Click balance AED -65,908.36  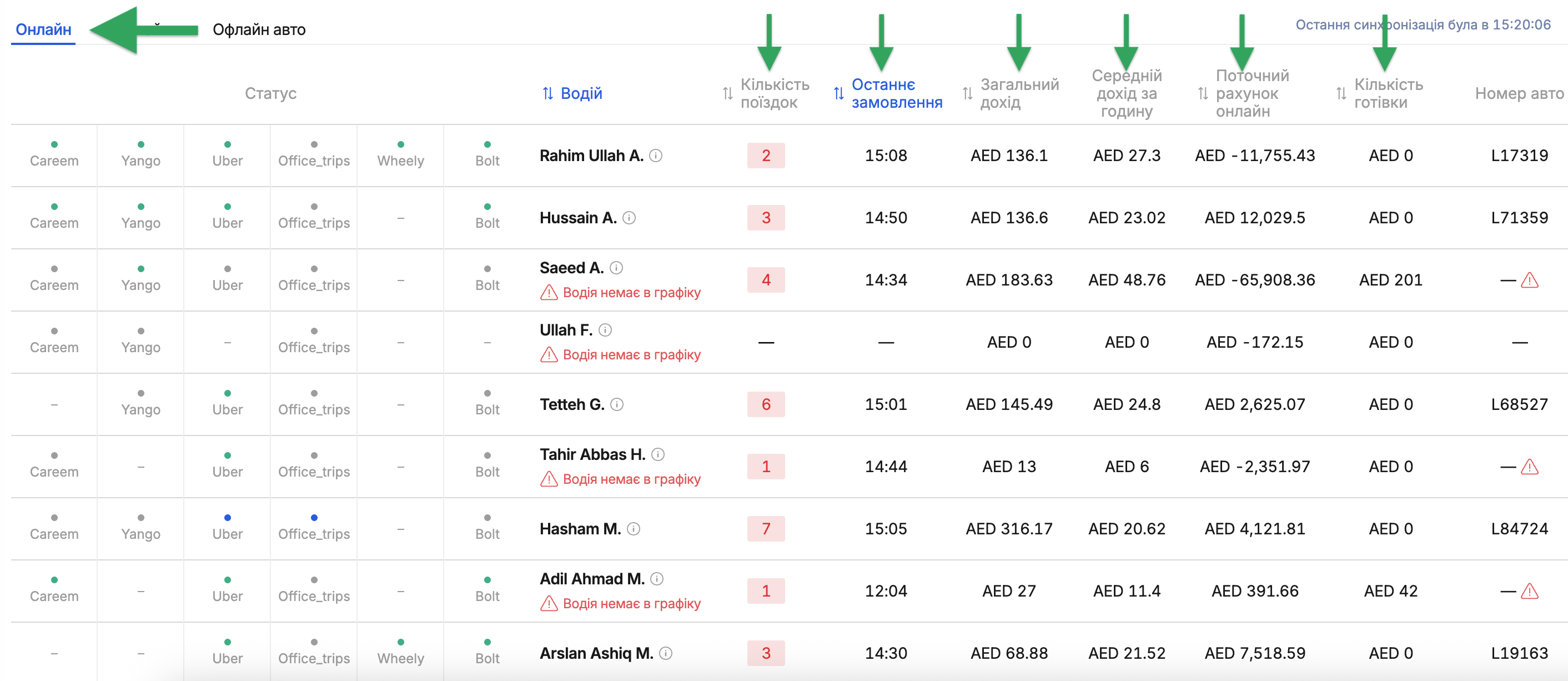pos(1254,280)
